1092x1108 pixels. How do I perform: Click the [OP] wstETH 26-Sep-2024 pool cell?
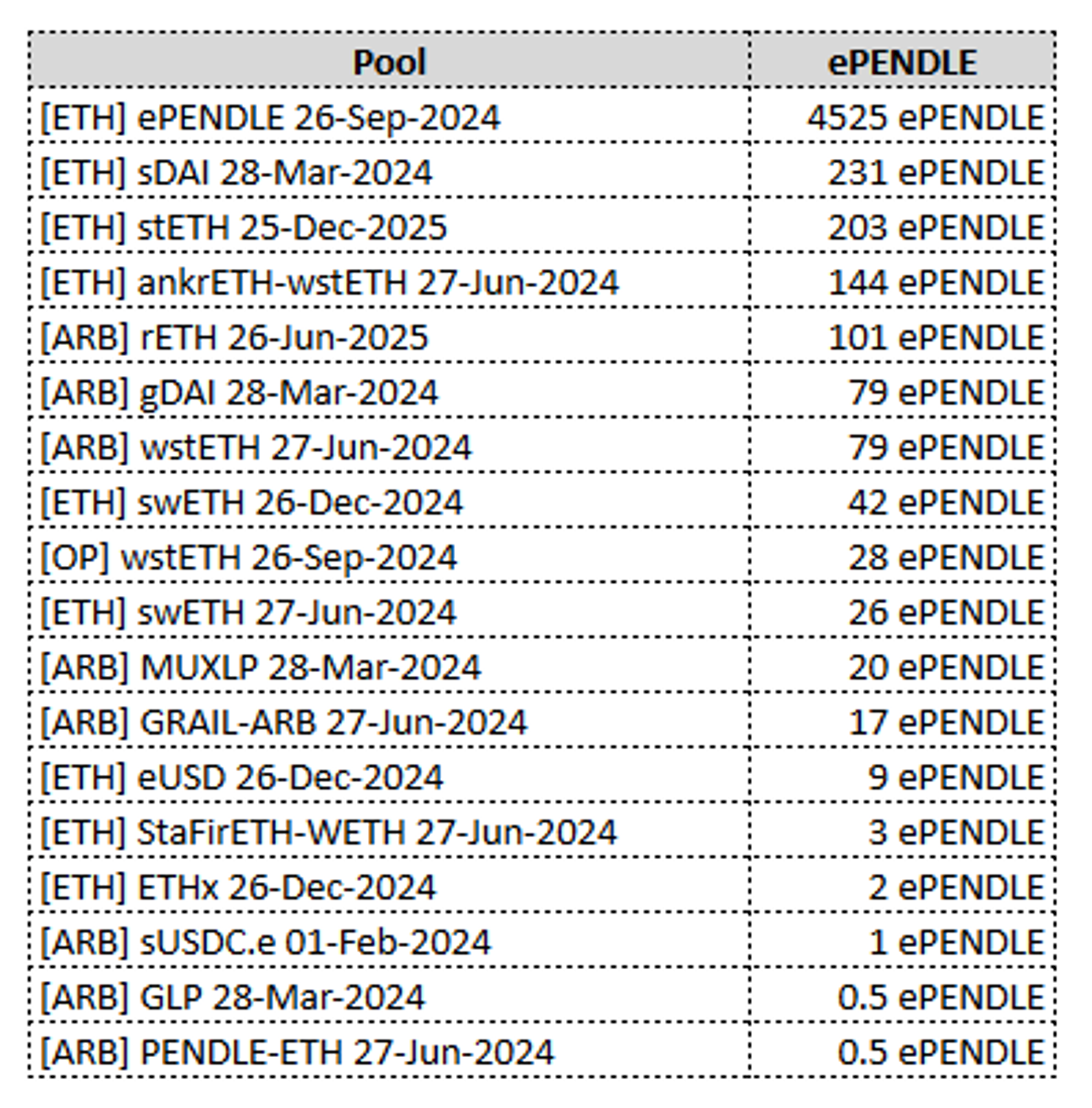(248, 558)
